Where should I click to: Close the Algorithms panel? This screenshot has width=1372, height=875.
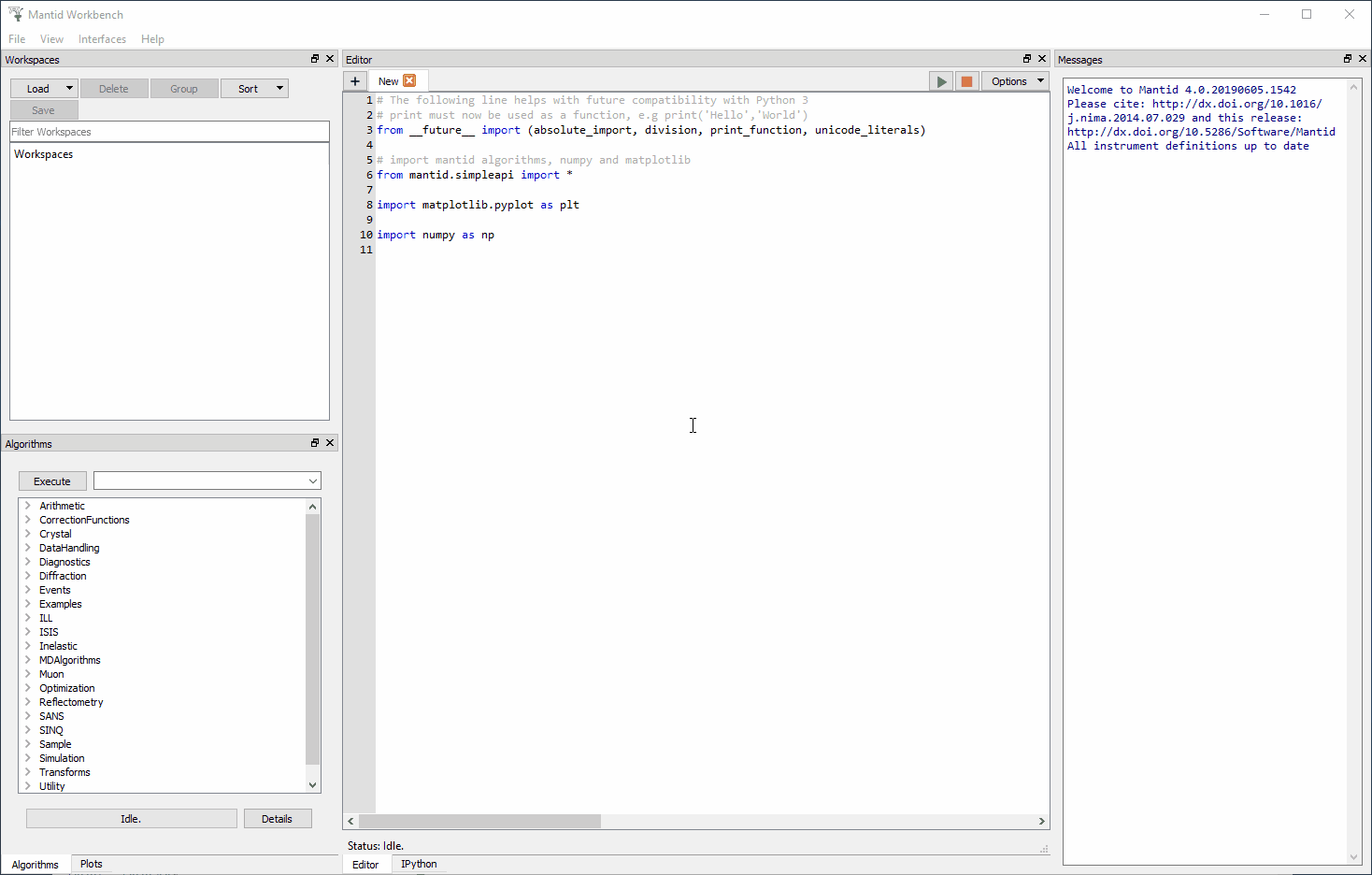329,442
